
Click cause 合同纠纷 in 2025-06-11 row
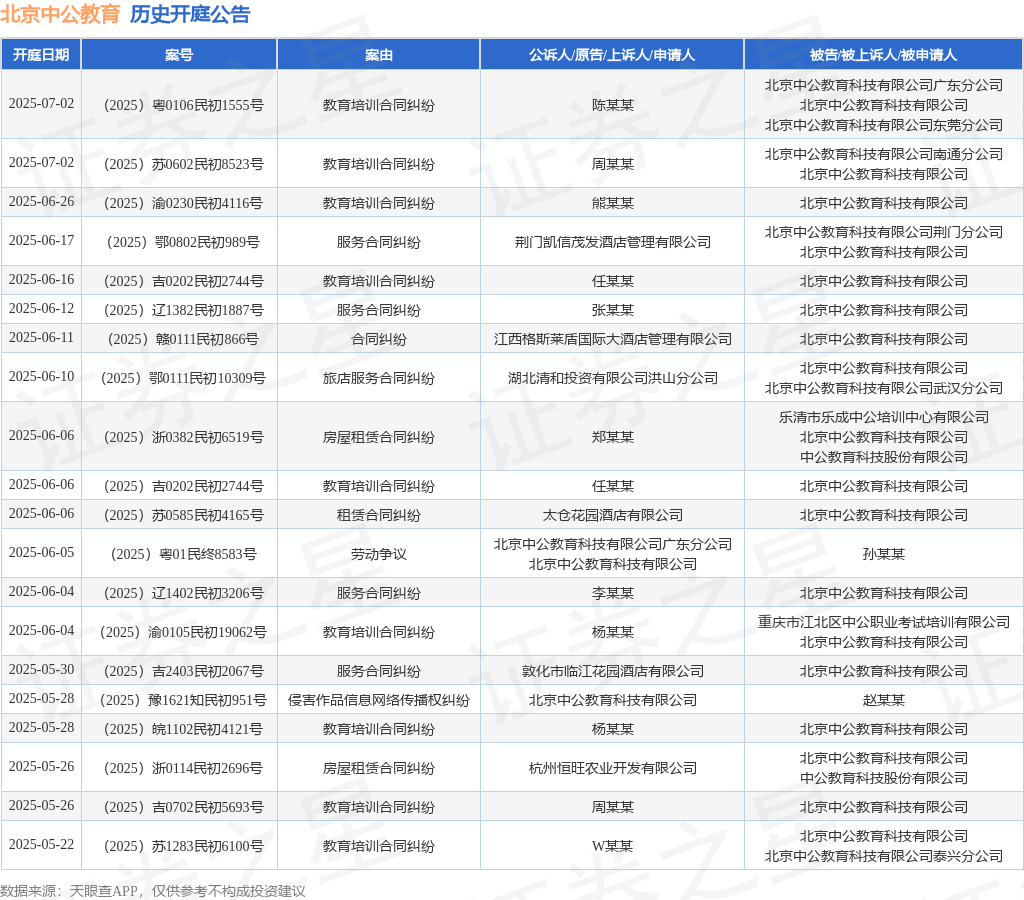[379, 339]
